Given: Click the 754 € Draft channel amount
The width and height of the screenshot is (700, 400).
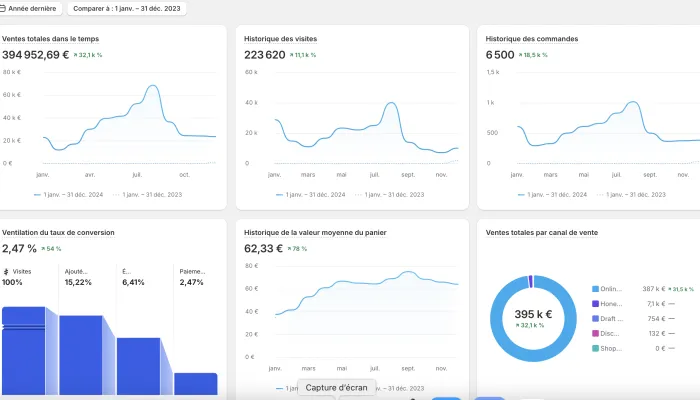Looking at the screenshot, I should (657, 318).
